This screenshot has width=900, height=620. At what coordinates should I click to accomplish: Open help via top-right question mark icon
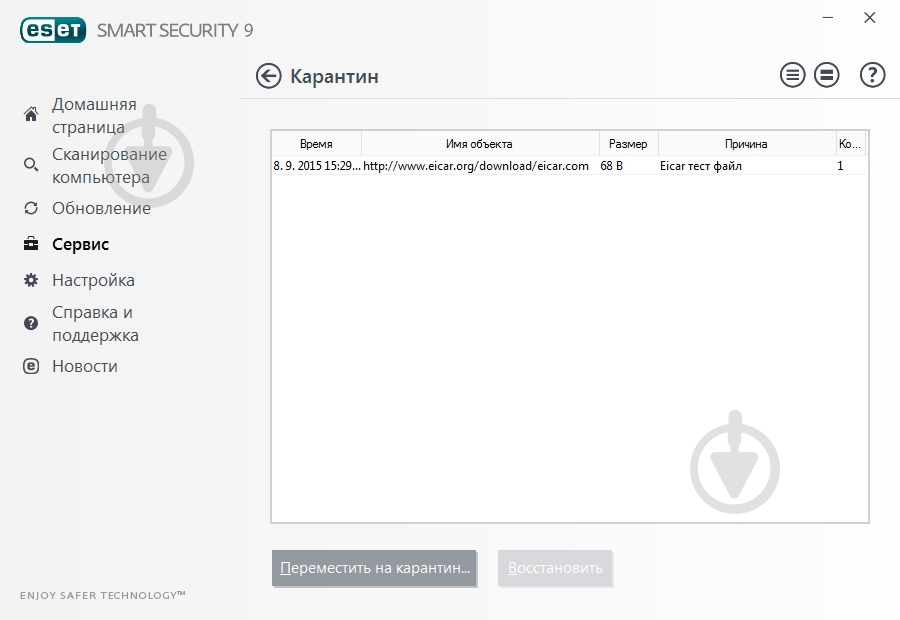point(871,74)
